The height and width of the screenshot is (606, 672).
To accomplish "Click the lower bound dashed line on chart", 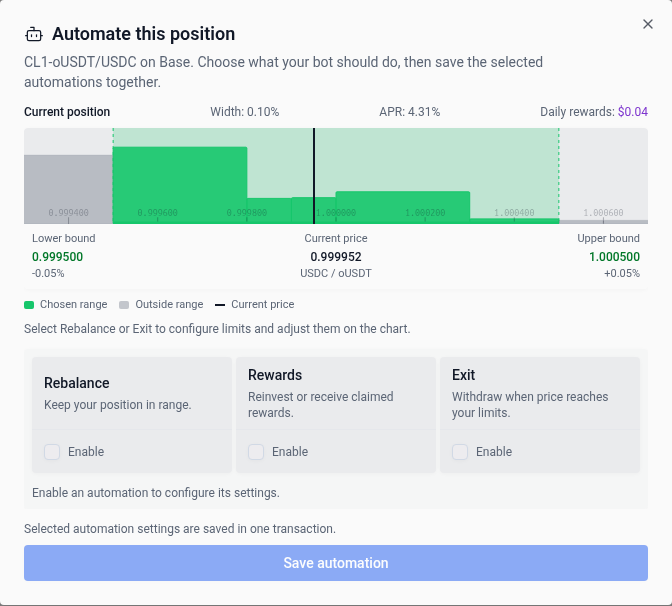I will (113, 176).
